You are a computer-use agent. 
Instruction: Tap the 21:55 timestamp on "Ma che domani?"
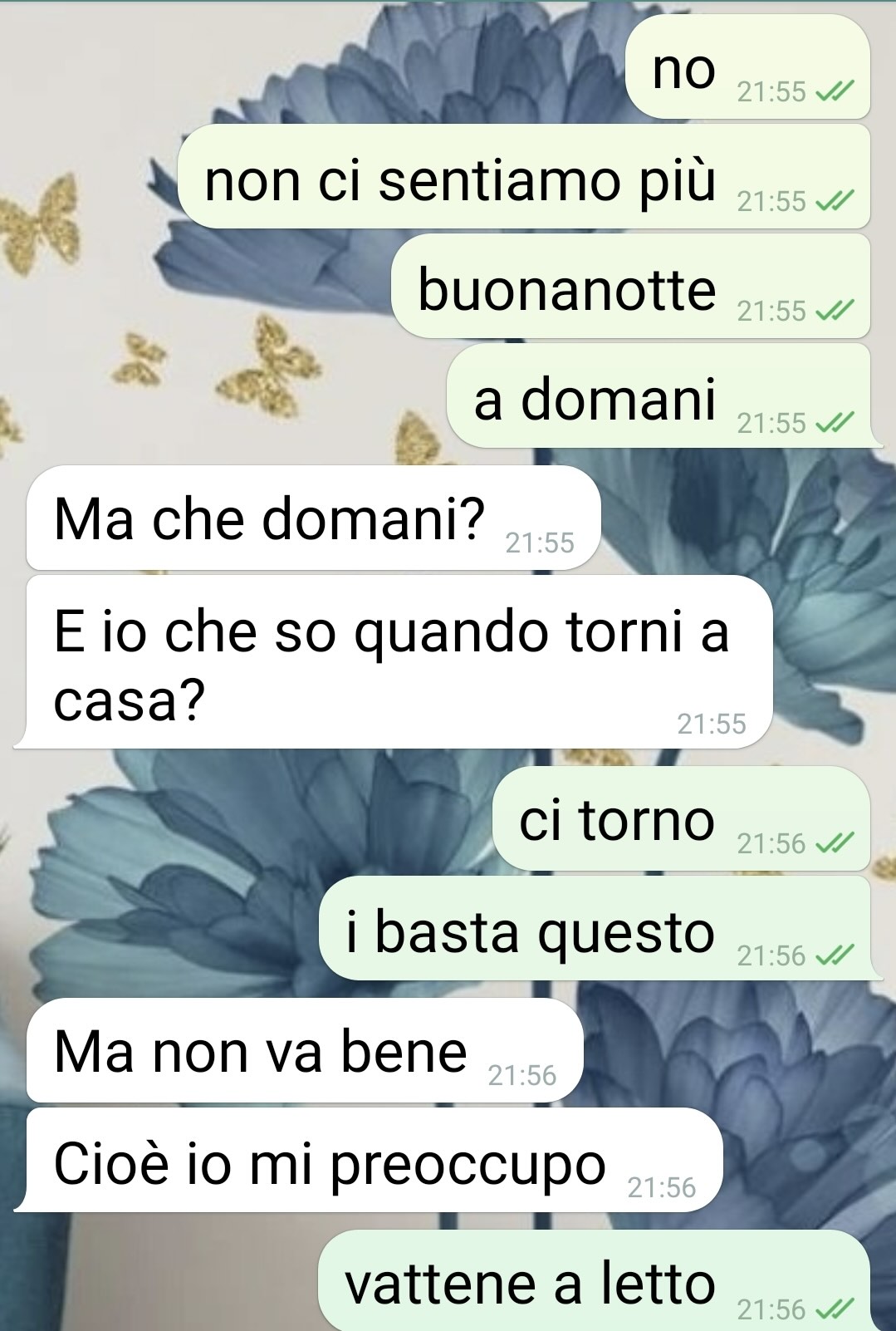[540, 543]
